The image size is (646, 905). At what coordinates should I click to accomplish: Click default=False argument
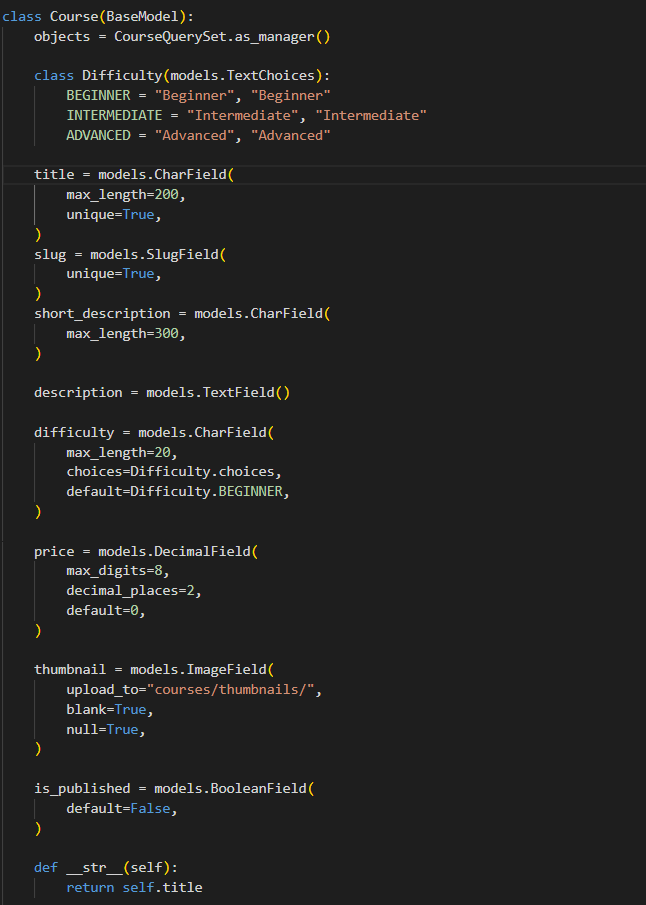118,809
